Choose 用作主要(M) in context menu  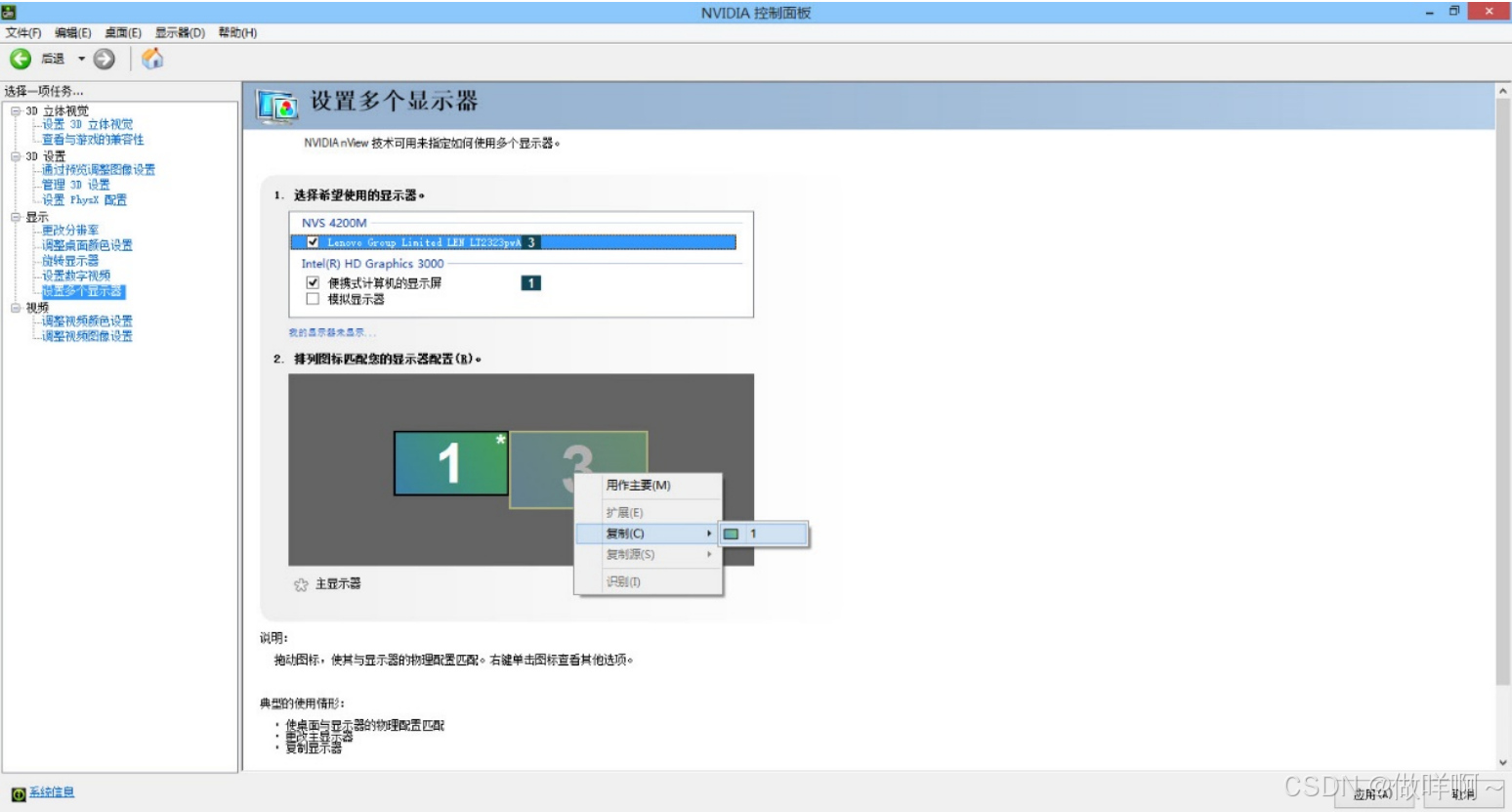648,486
